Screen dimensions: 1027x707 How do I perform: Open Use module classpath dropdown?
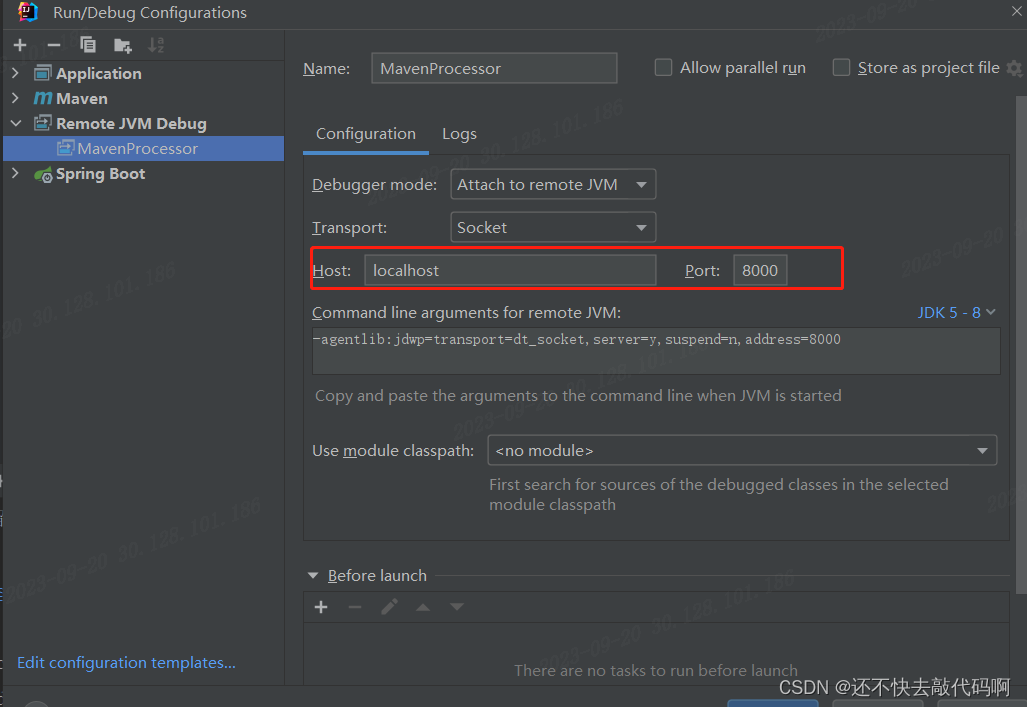[742, 451]
